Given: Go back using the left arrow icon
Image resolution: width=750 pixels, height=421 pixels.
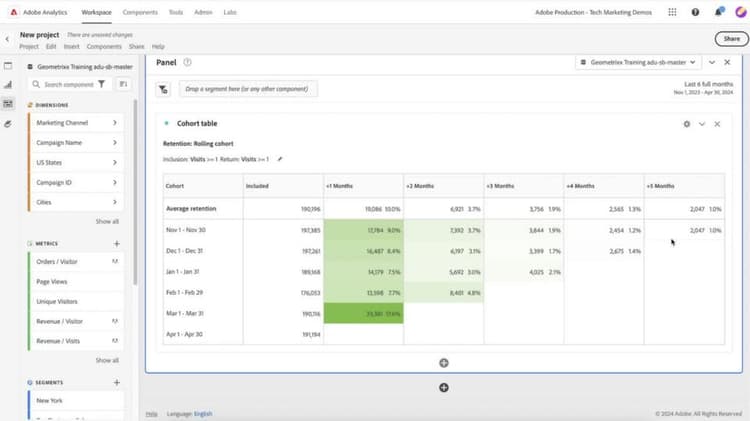Looking at the screenshot, I should point(7,39).
